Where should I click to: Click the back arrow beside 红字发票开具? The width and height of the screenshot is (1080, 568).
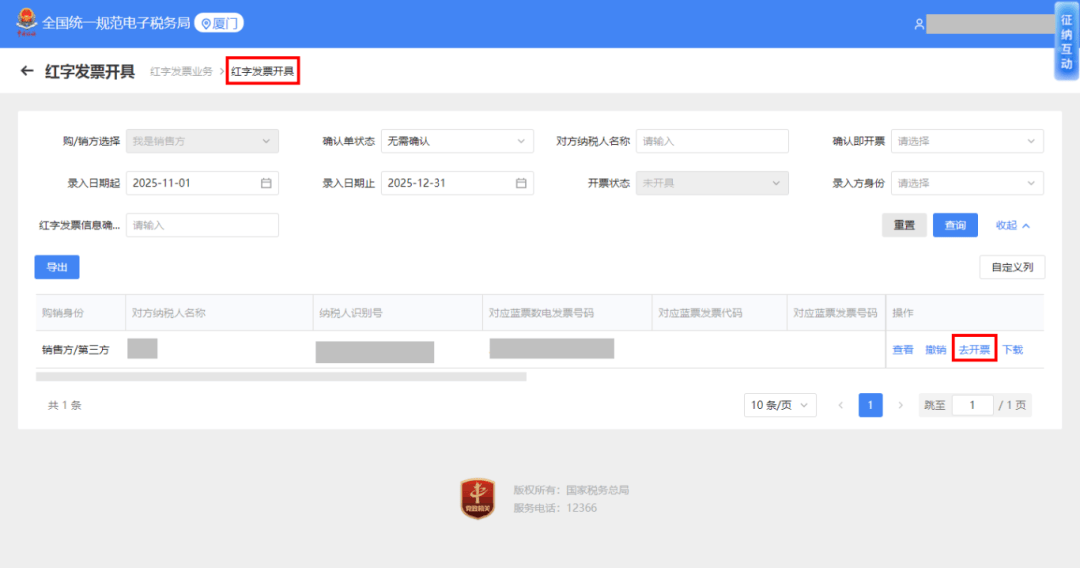point(27,72)
